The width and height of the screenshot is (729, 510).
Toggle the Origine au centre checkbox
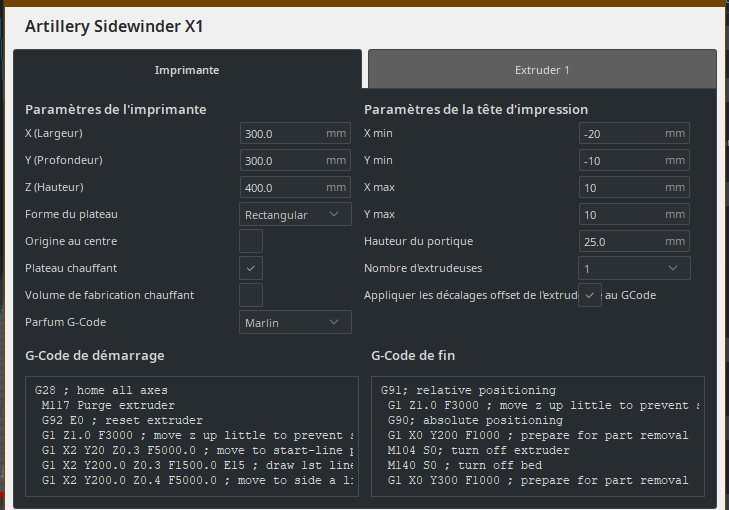[251, 241]
